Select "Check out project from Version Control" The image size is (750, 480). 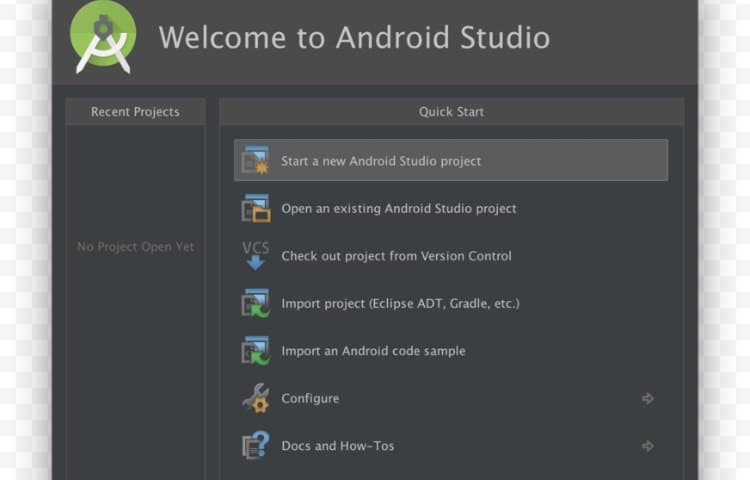tap(396, 256)
